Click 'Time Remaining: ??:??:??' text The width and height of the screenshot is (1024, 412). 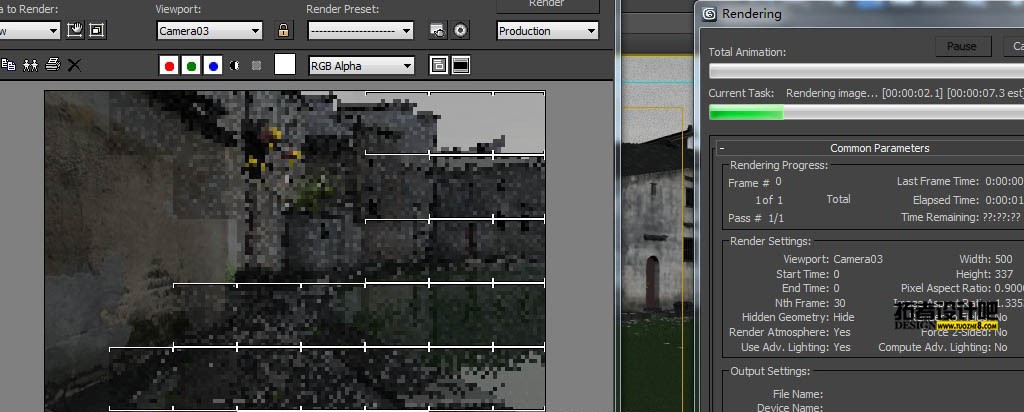(962, 217)
